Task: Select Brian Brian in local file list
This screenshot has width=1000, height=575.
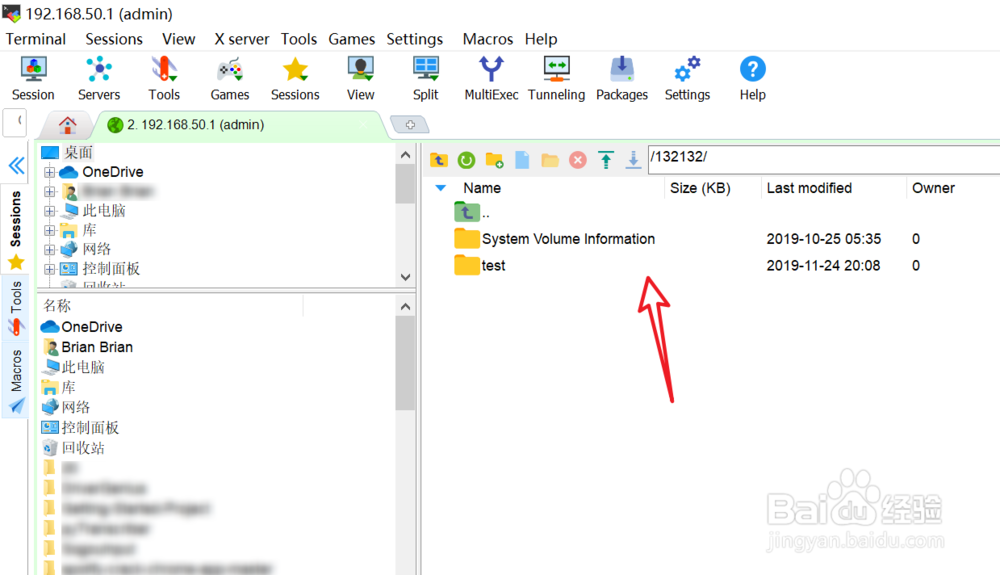Action: tap(88, 347)
